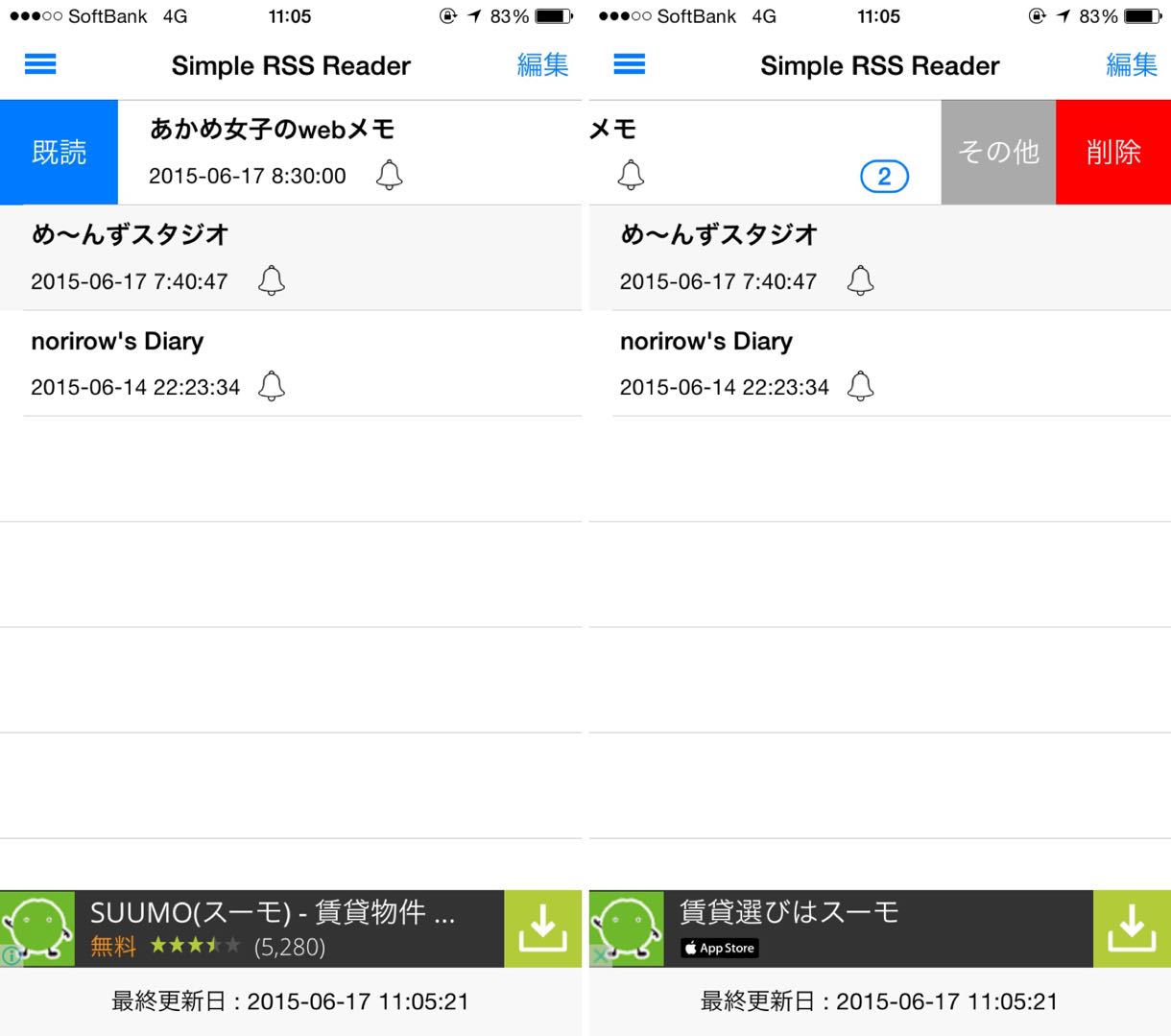
Task: Open hamburger menu on left screen
Action: click(x=40, y=64)
